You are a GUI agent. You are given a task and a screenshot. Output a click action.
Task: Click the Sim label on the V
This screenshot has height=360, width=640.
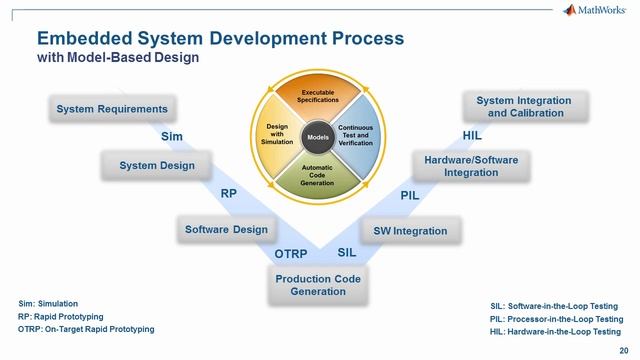click(172, 136)
